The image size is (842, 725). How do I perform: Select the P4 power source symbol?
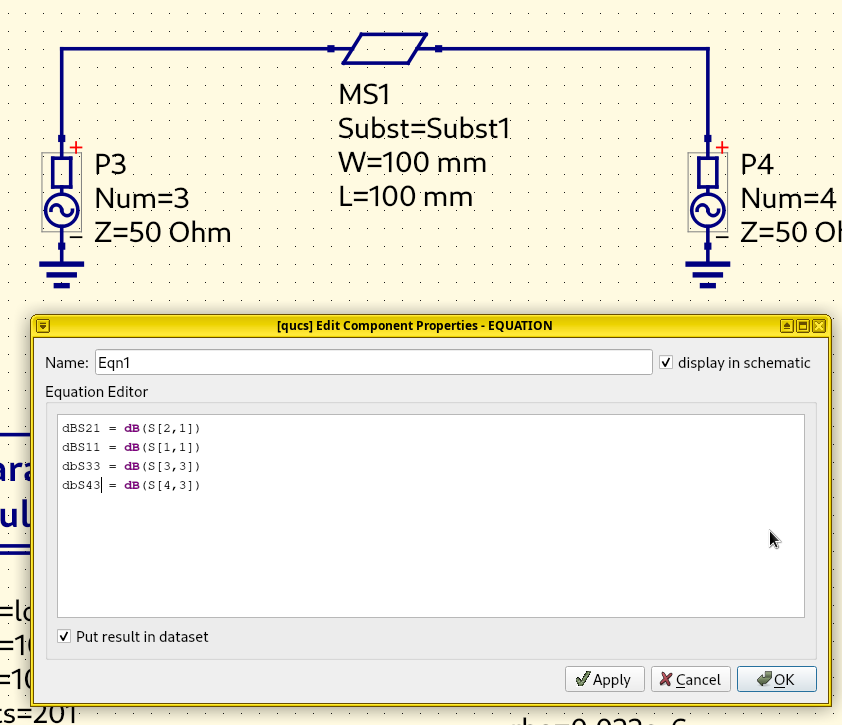point(708,192)
